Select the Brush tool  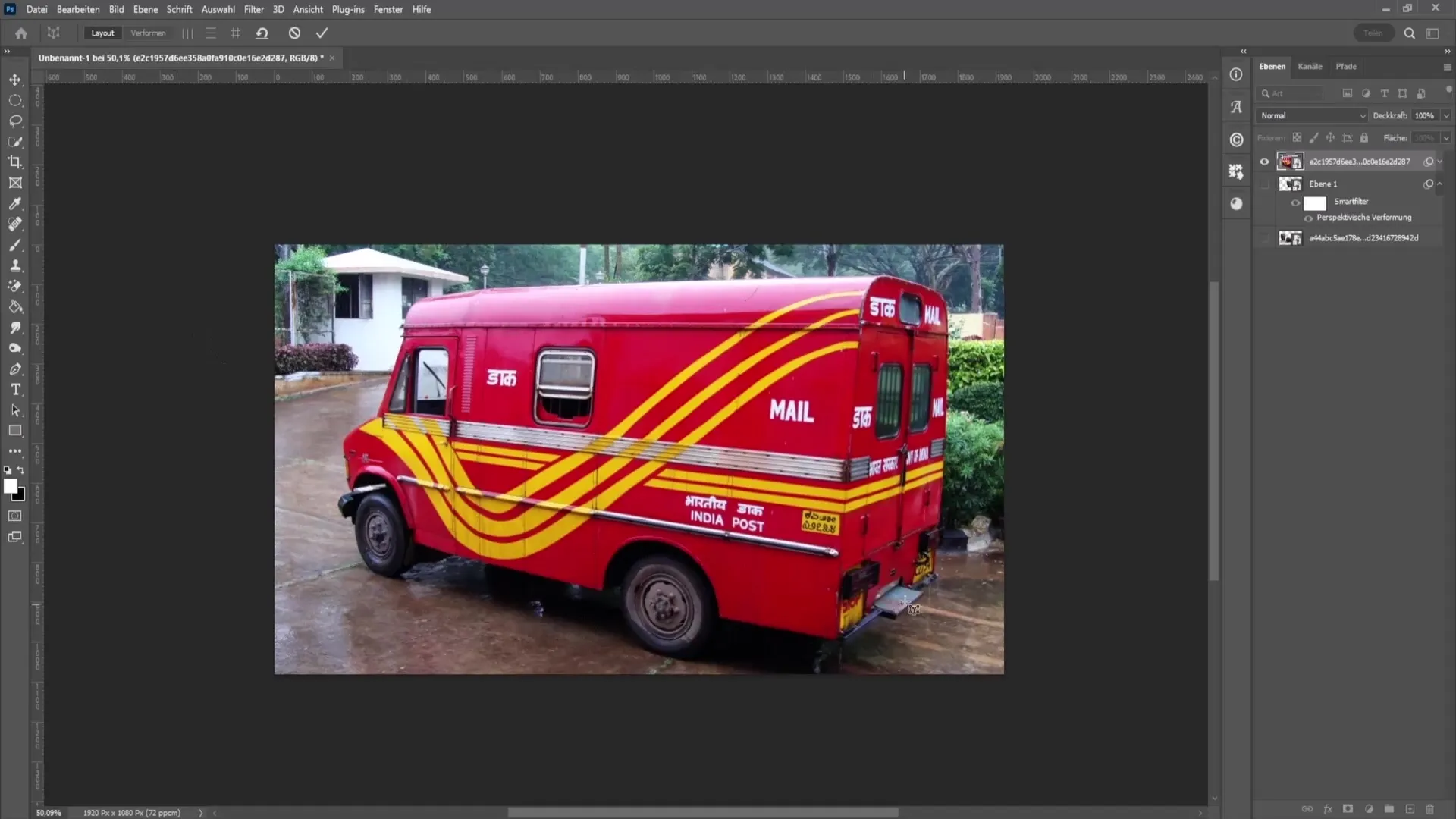(15, 245)
